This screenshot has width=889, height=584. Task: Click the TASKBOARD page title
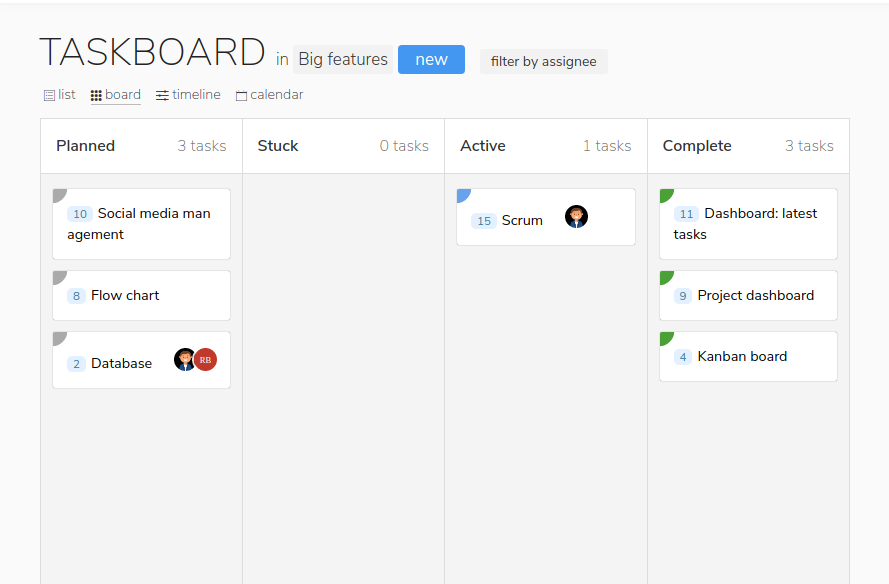(153, 52)
